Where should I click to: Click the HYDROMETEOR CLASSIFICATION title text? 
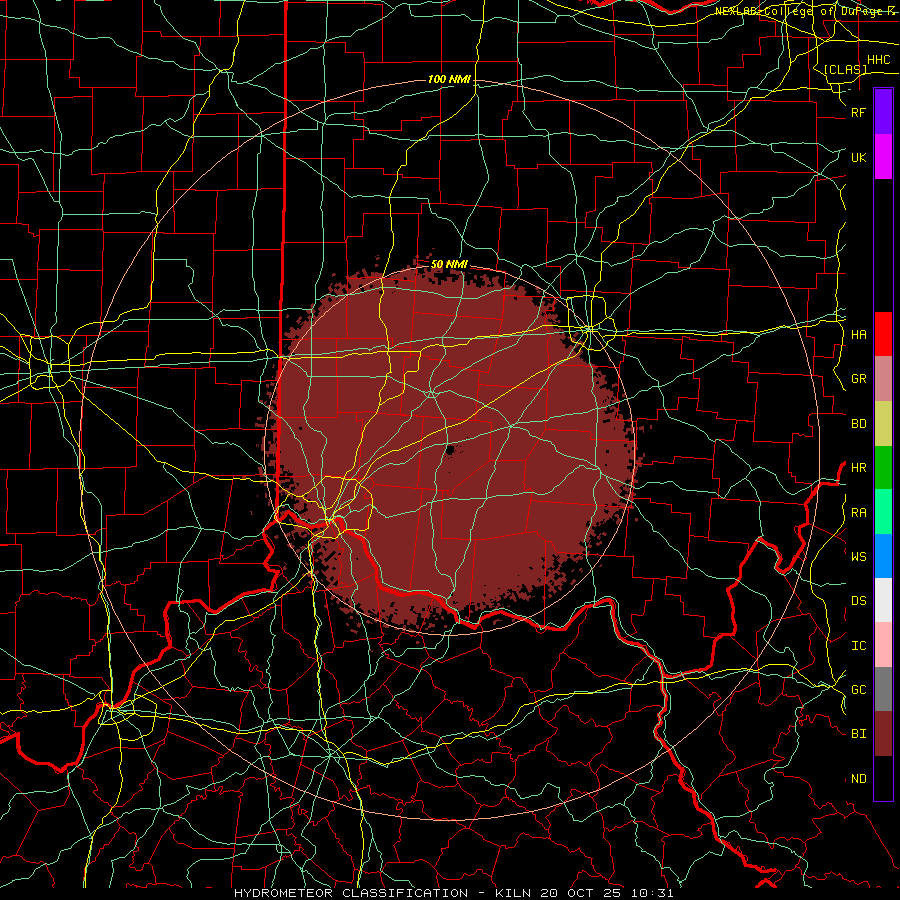pyautogui.click(x=351, y=893)
